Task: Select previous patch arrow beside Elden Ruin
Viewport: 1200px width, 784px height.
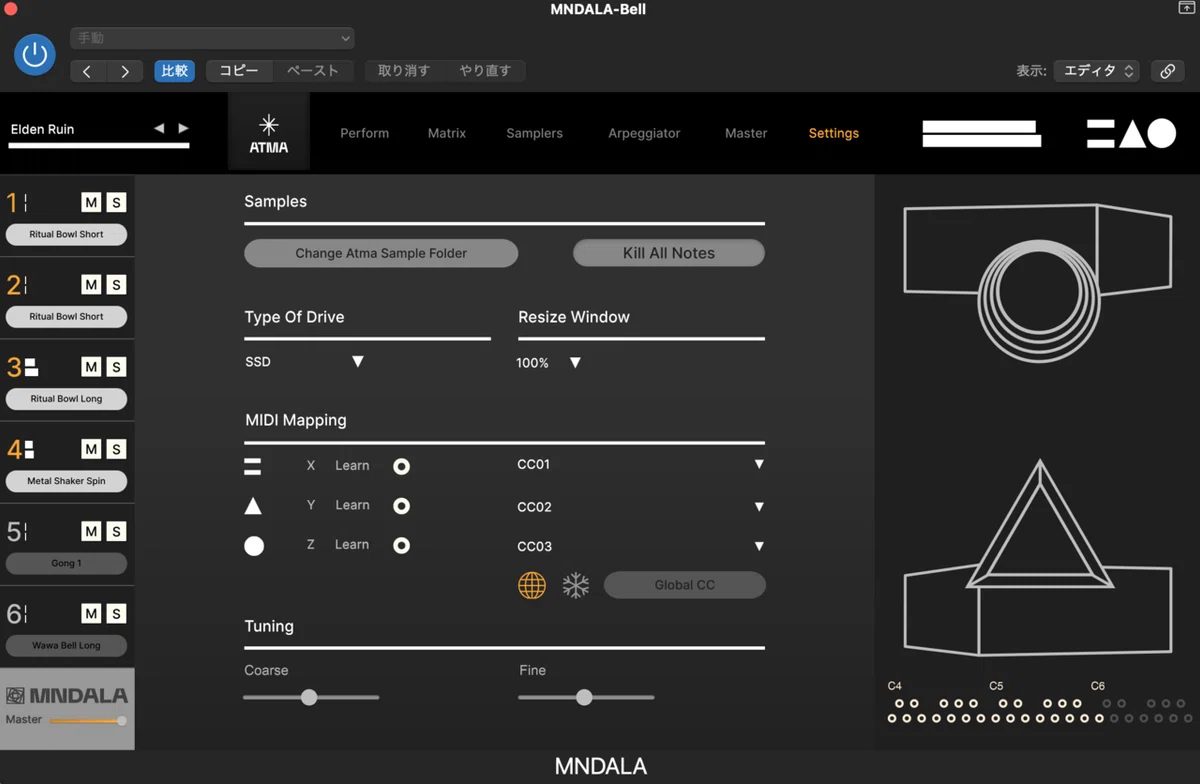Action: coord(159,129)
